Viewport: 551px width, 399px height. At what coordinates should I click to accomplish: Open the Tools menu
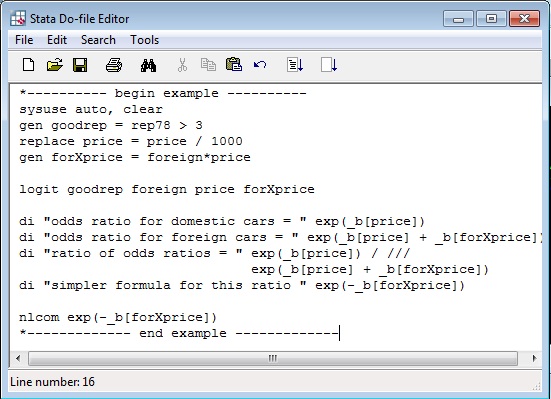[x=144, y=40]
